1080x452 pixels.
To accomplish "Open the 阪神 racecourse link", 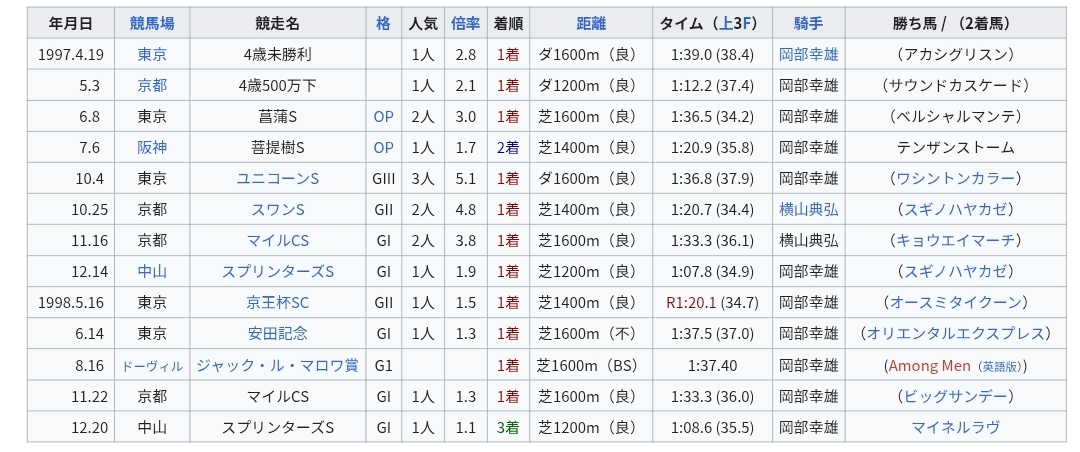I will [x=153, y=147].
